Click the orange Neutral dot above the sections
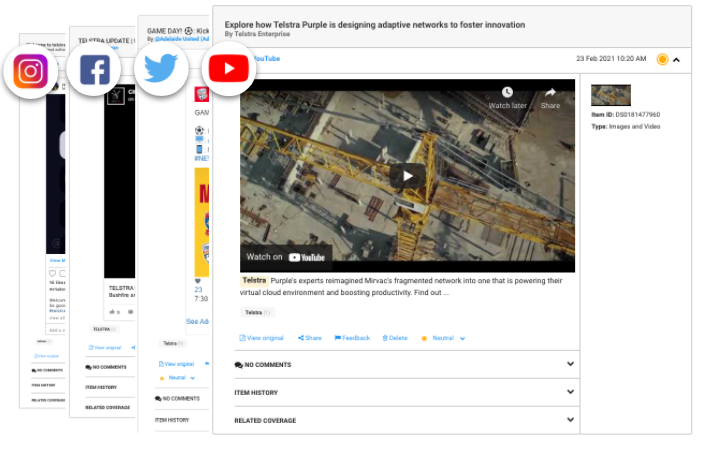 click(x=424, y=338)
